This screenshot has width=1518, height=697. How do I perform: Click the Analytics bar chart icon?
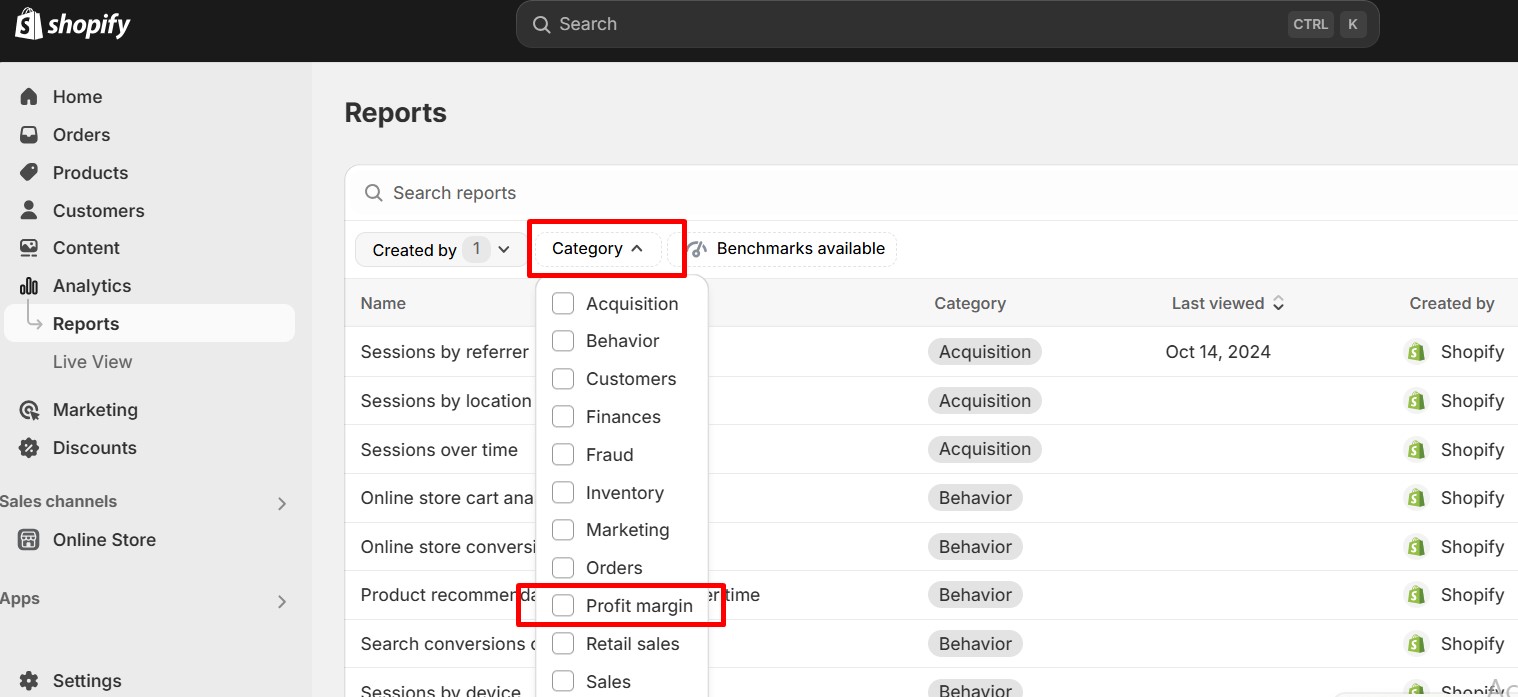point(29,286)
